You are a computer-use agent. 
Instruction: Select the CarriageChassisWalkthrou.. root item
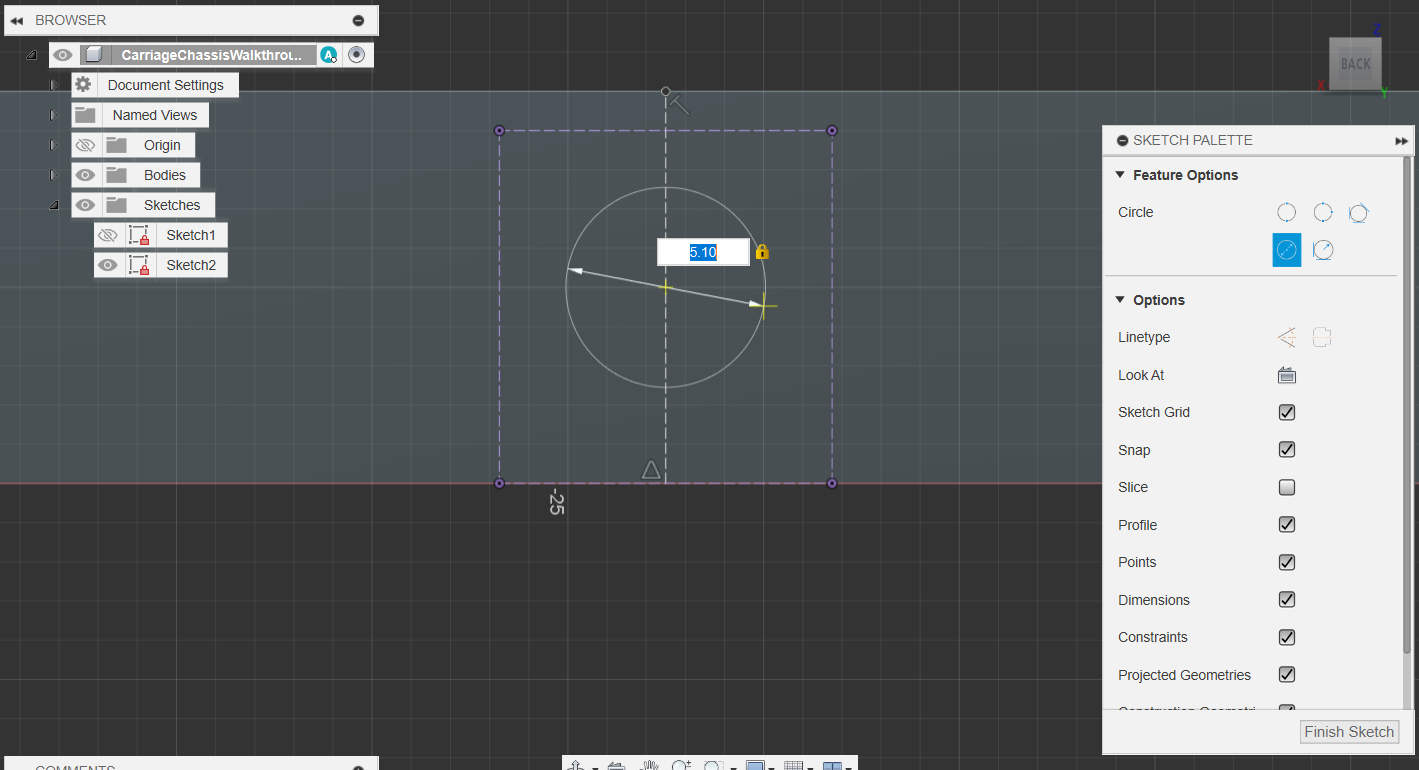[211, 55]
